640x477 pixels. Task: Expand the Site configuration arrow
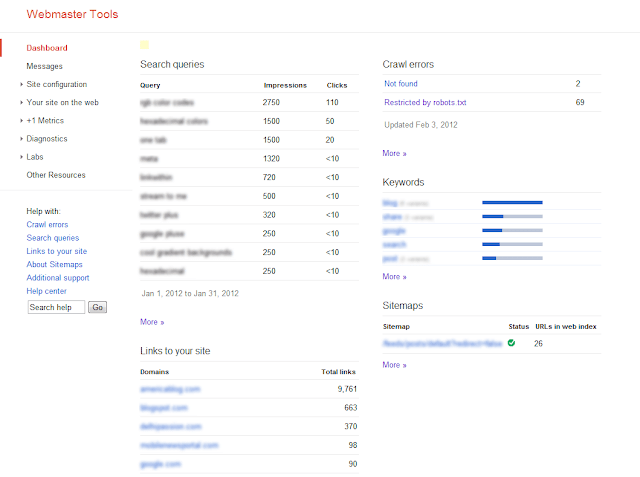click(x=21, y=84)
